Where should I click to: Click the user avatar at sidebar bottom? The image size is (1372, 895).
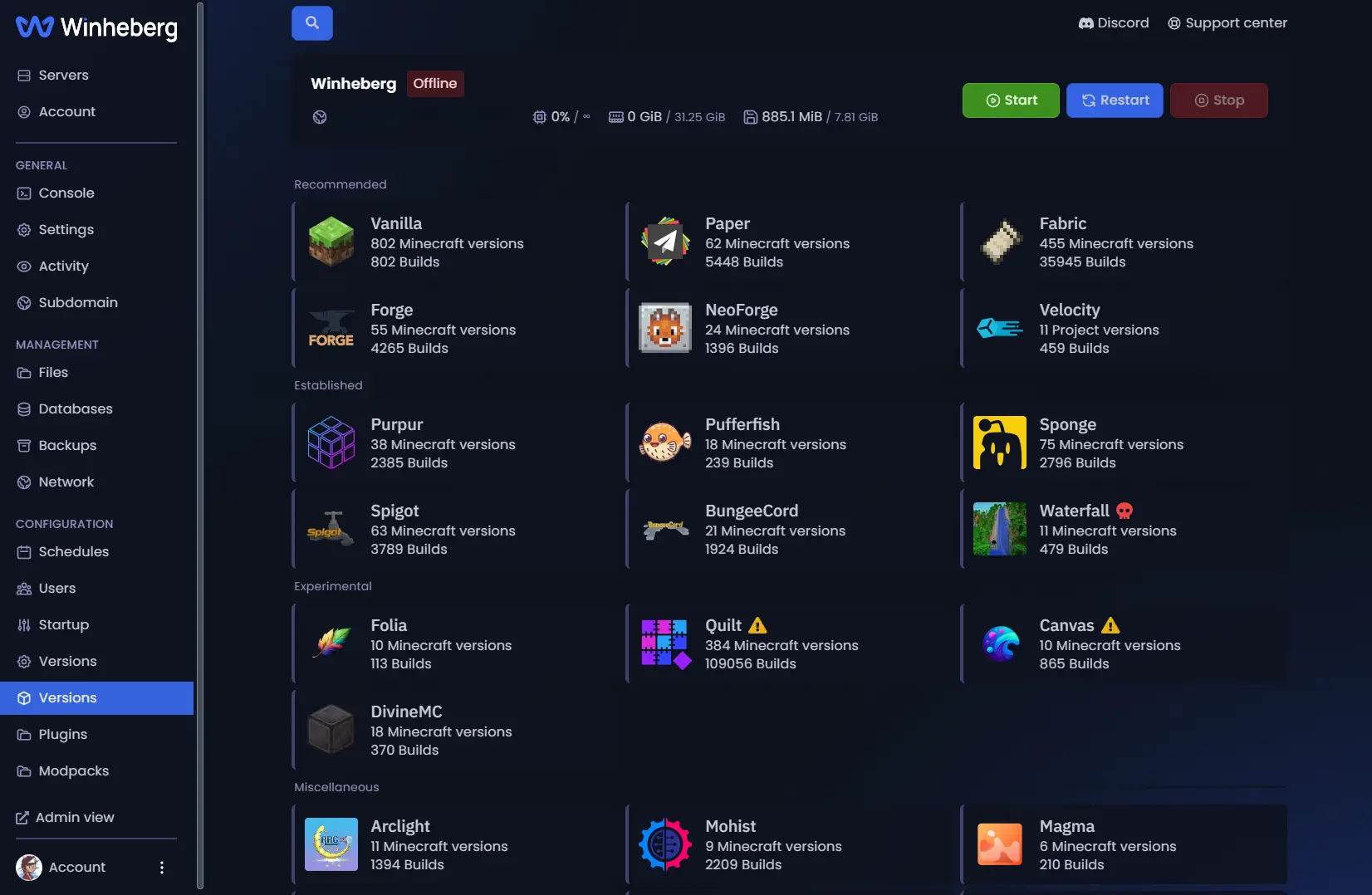(29, 868)
